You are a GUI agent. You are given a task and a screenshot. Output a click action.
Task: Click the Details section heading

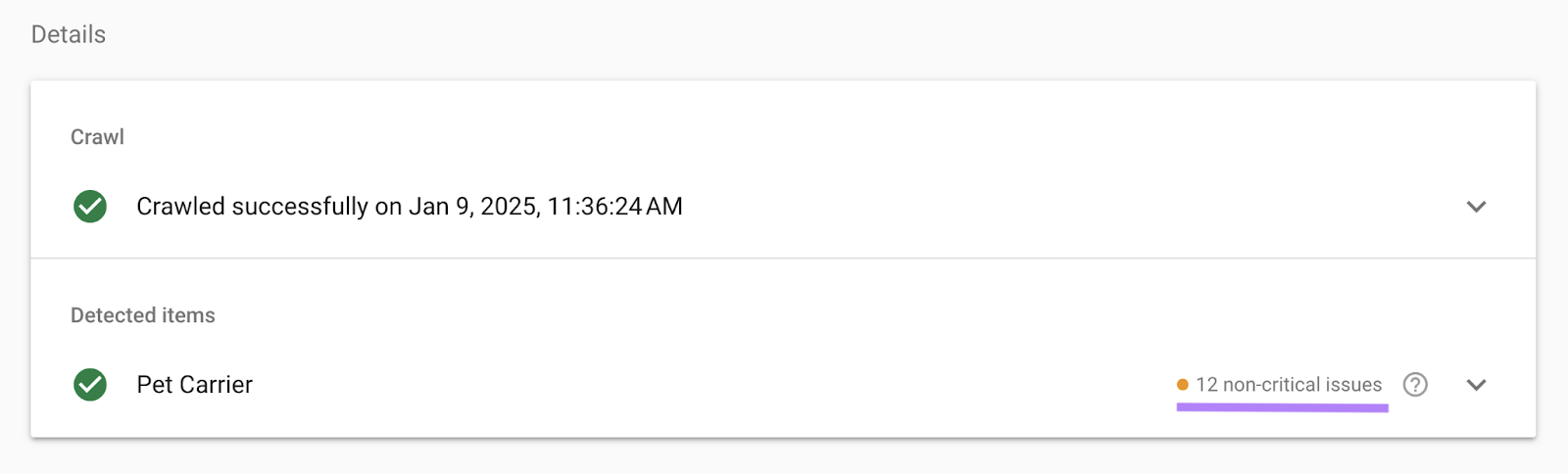69,34
